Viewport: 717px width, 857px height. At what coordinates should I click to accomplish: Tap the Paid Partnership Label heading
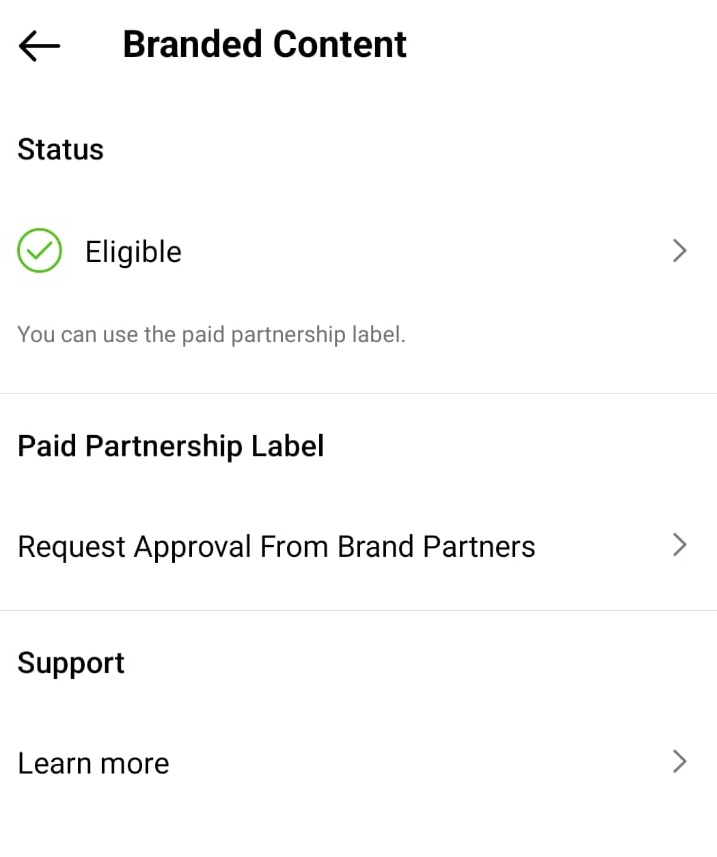[171, 446]
